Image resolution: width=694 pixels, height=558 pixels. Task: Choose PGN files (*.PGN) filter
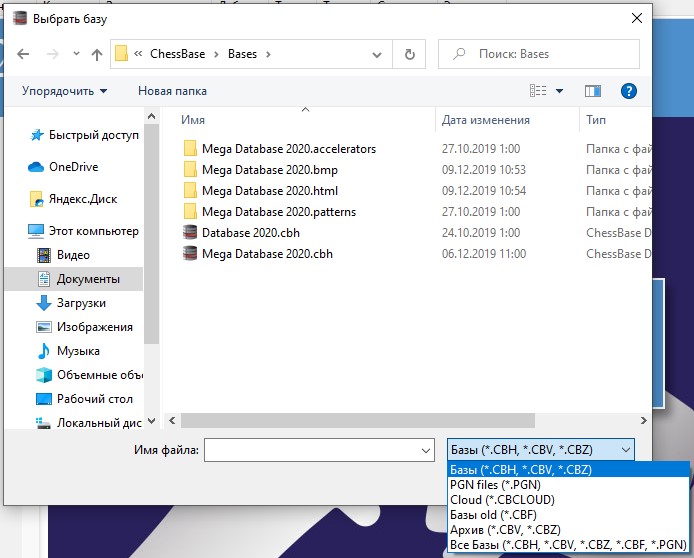(569, 485)
